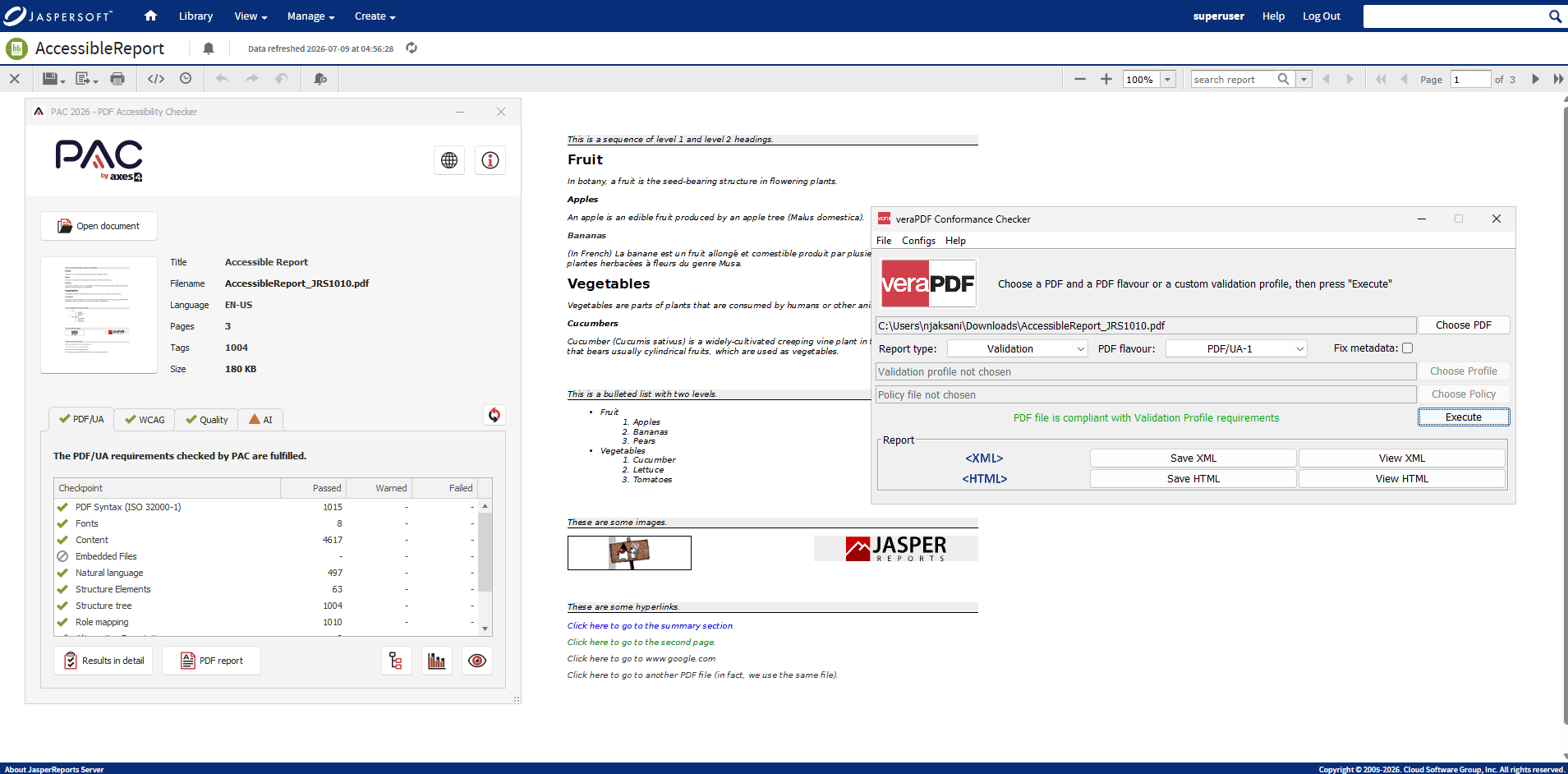Open the Report type Validation dropdown
This screenshot has width=1568, height=774.
pos(1018,348)
